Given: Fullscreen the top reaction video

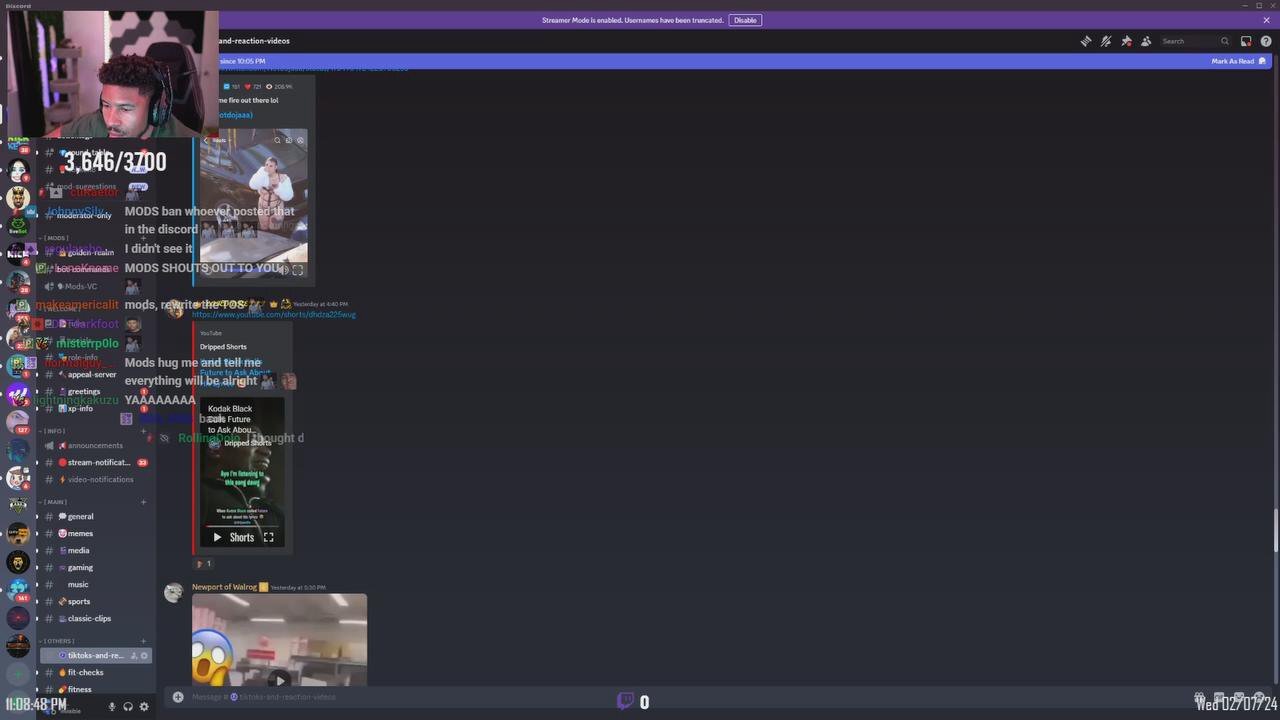Looking at the screenshot, I should tap(297, 270).
